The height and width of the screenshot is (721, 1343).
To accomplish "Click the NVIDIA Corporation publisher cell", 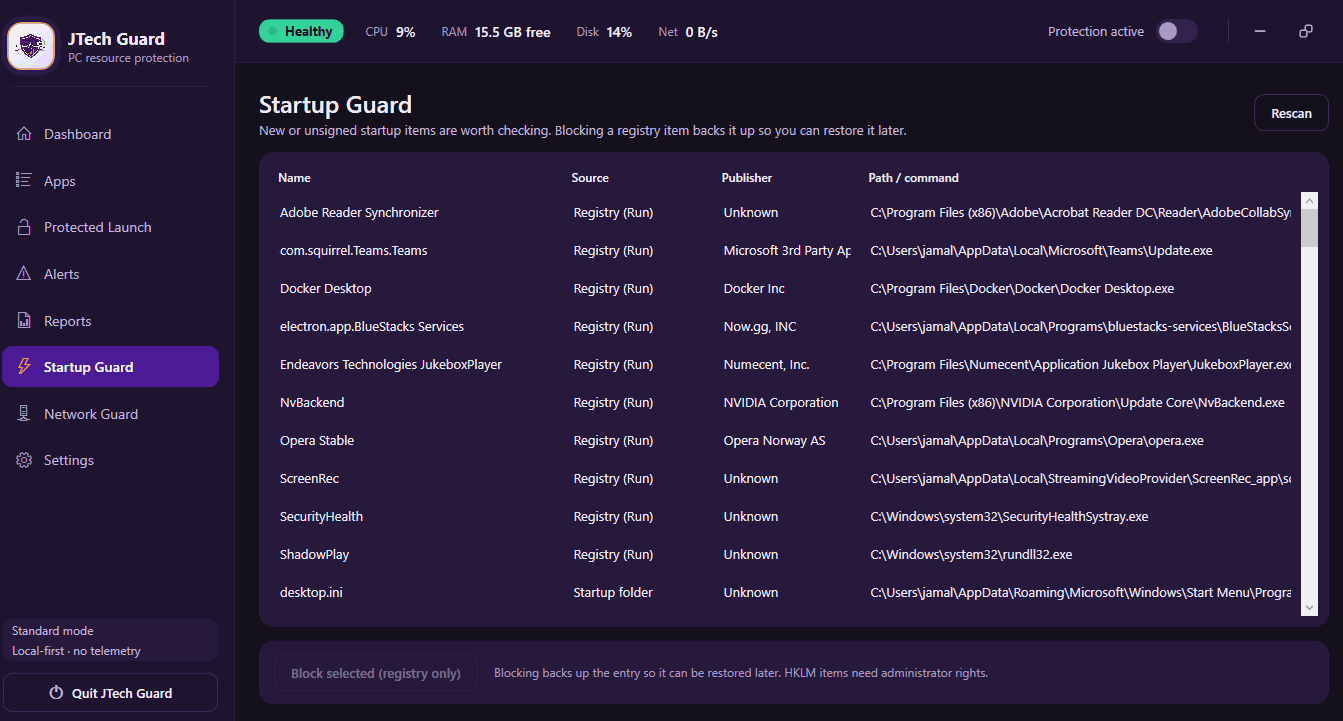I will pyautogui.click(x=781, y=403).
